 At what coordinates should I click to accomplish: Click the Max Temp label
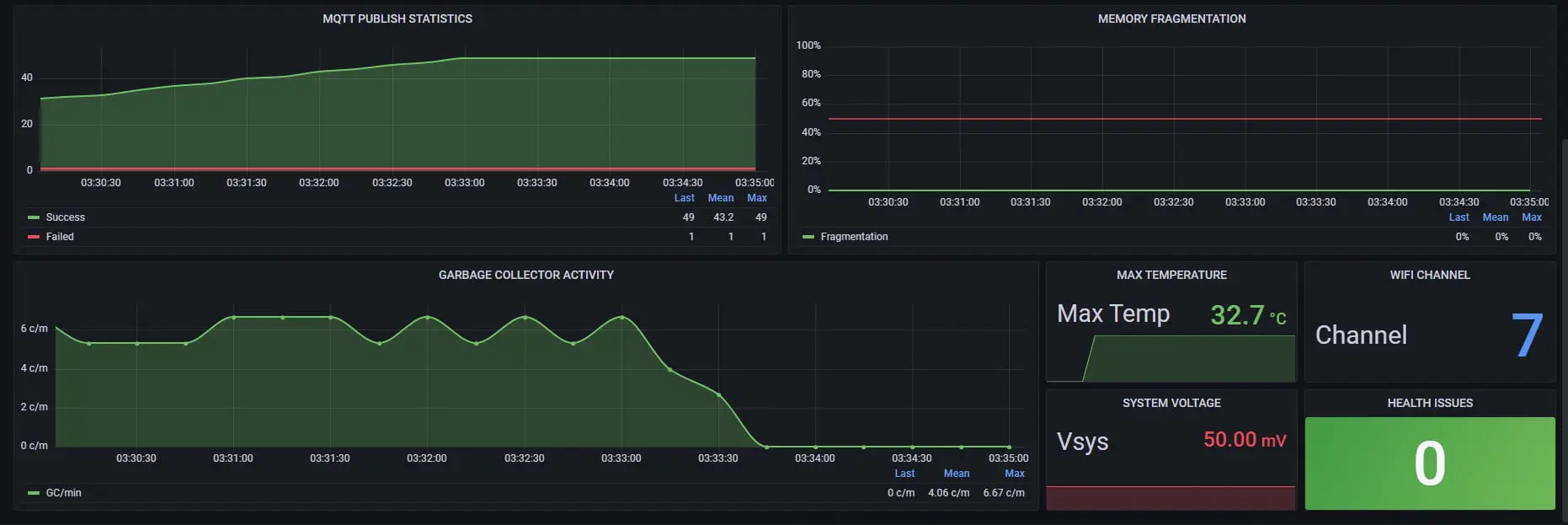pos(1113,314)
